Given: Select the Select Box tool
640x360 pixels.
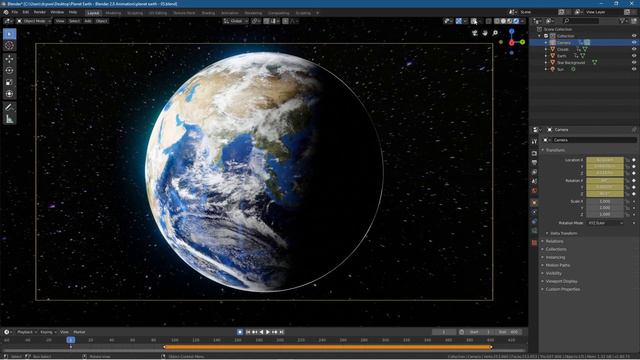Looking at the screenshot, I should [x=9, y=34].
